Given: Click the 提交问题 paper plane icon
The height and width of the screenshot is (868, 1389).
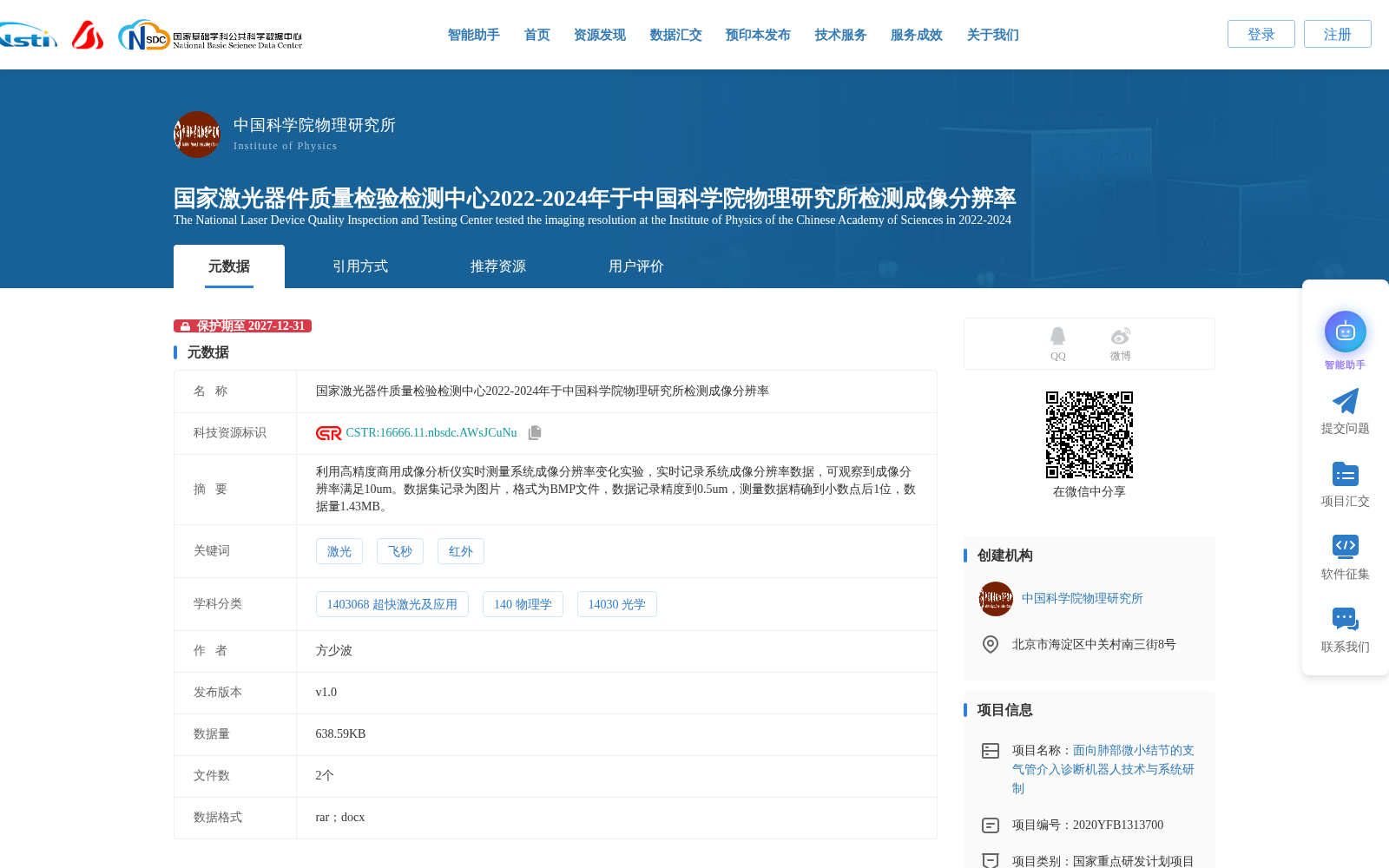Looking at the screenshot, I should coord(1346,401).
